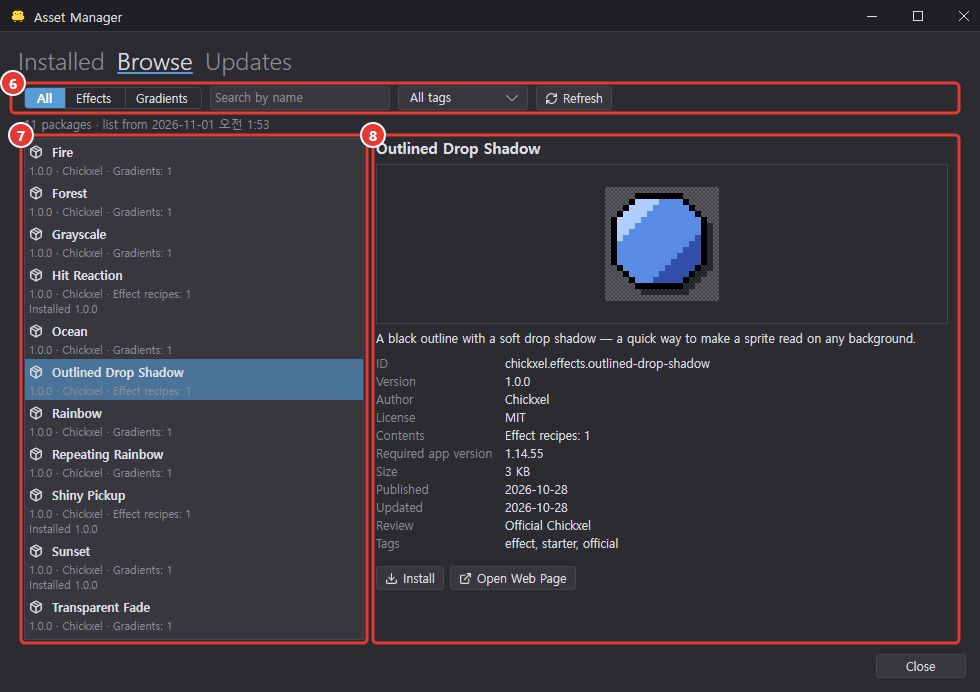This screenshot has width=980, height=692.
Task: Focus the Search by name field
Action: click(x=300, y=98)
